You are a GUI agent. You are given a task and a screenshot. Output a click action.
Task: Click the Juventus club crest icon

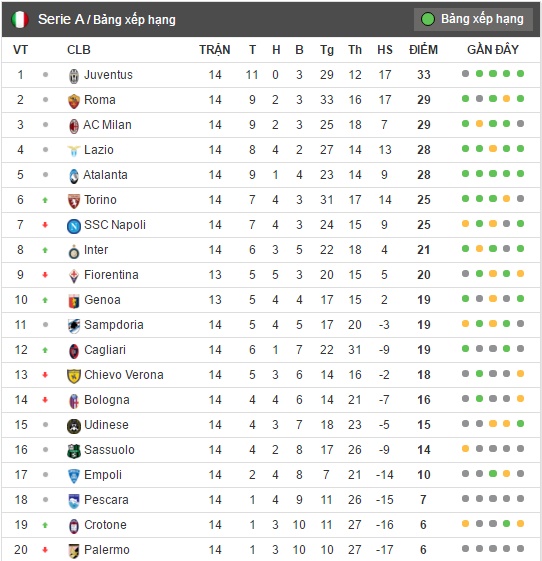tap(74, 76)
